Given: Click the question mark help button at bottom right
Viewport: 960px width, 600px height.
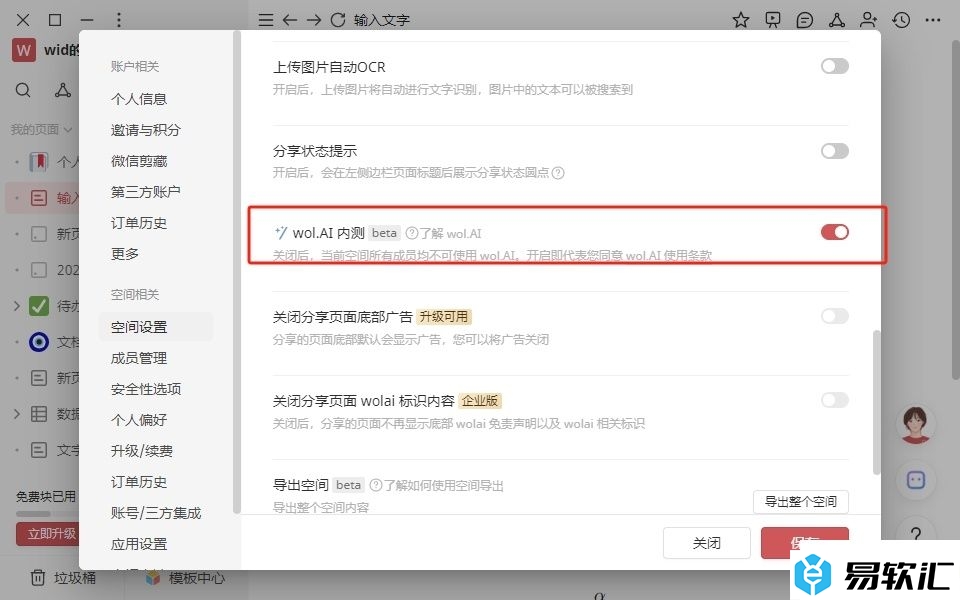Looking at the screenshot, I should pyautogui.click(x=916, y=534).
